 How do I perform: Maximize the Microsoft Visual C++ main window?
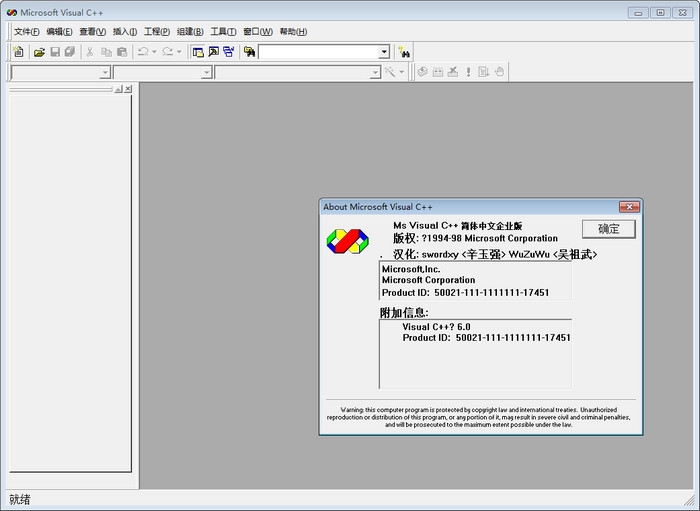tap(660, 12)
